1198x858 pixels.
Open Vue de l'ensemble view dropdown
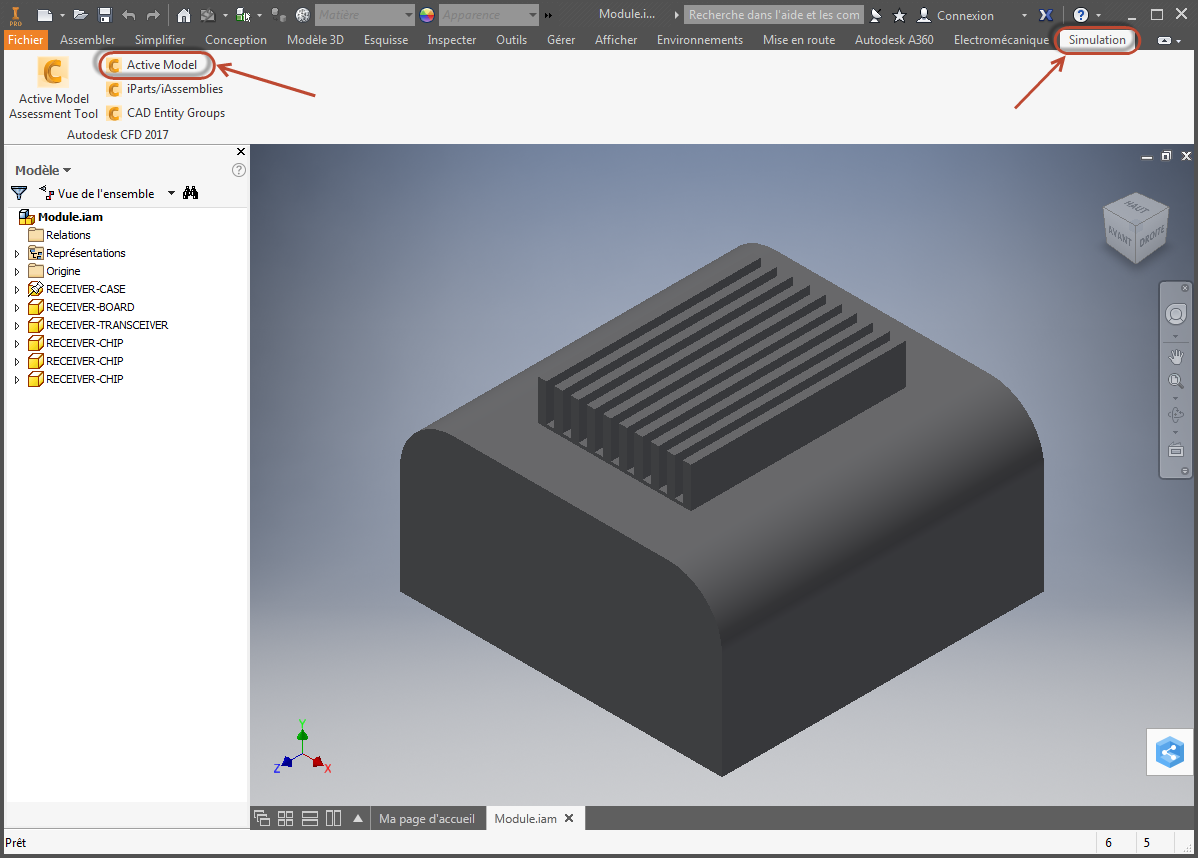coord(107,193)
